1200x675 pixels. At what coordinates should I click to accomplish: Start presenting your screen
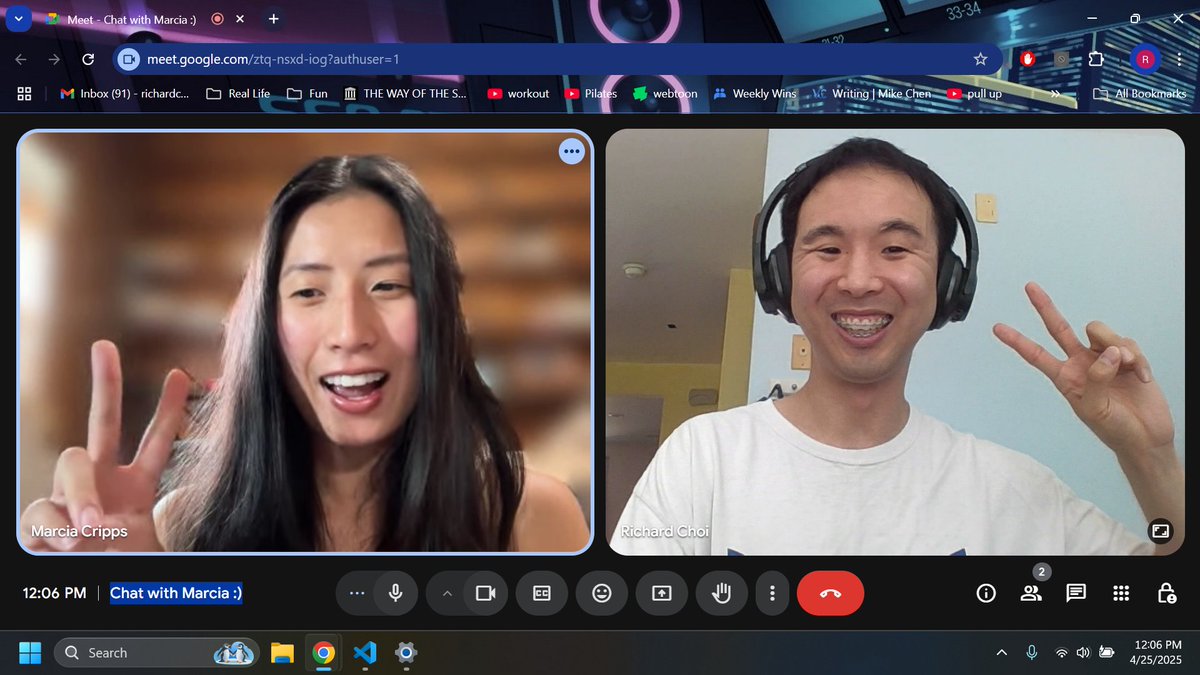(x=662, y=593)
